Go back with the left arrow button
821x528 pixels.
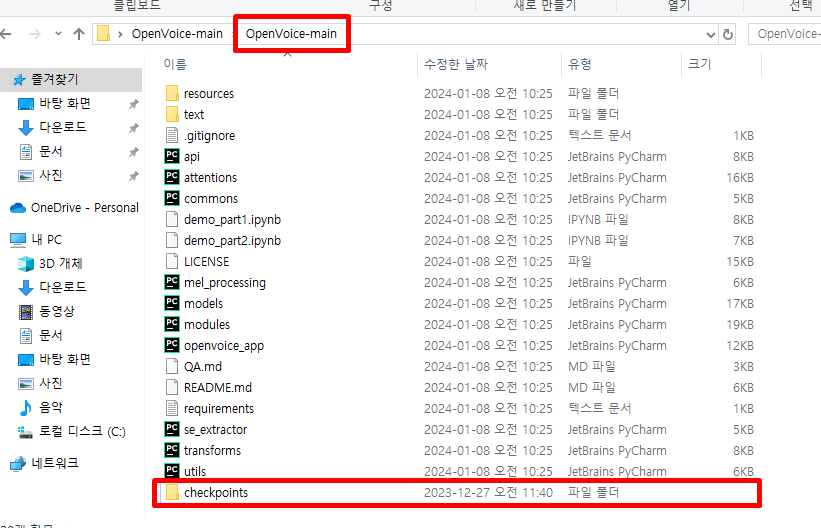(6, 34)
